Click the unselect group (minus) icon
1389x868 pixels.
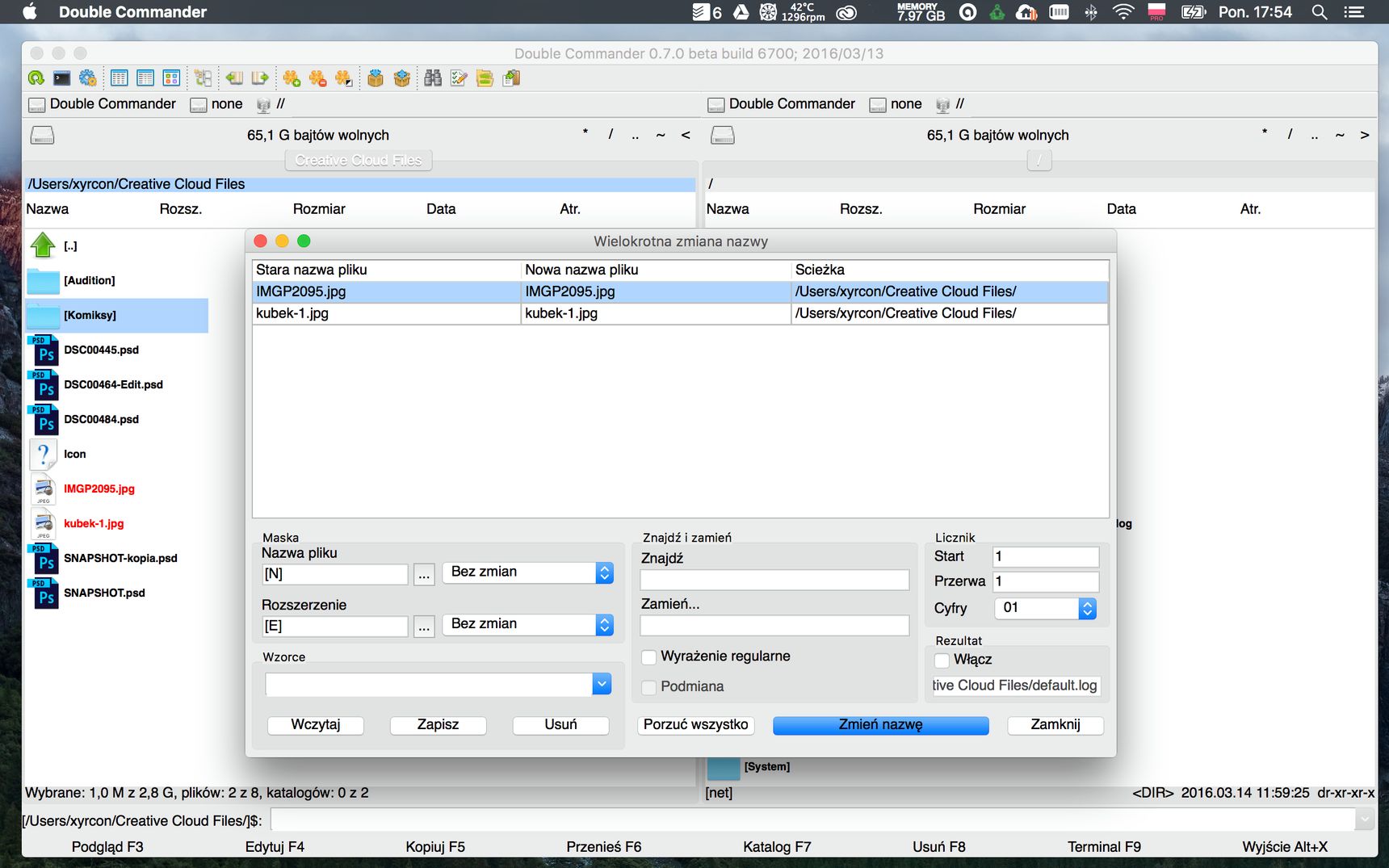[317, 78]
